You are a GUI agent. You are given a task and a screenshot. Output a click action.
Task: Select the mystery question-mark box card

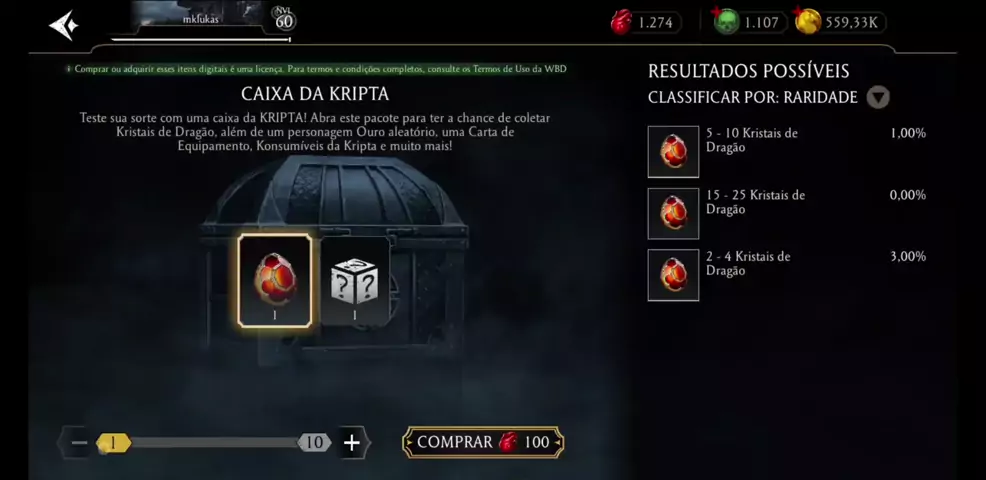coord(355,281)
